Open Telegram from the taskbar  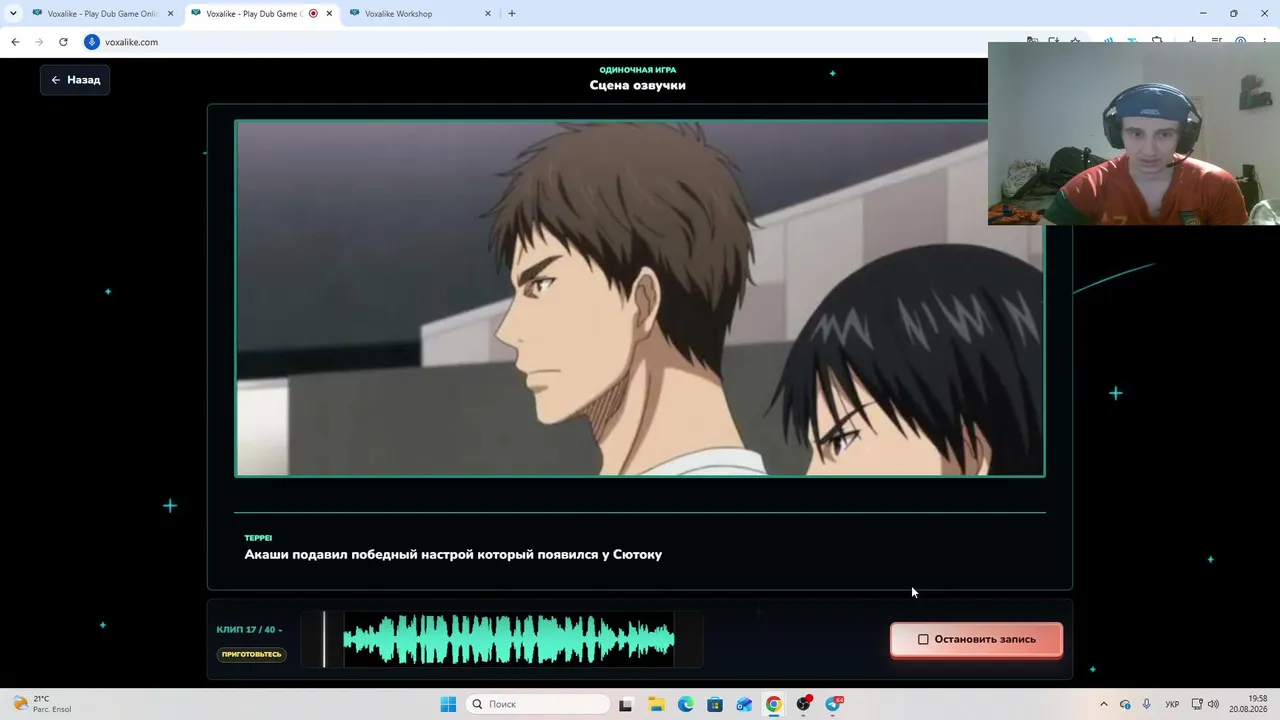tap(833, 704)
